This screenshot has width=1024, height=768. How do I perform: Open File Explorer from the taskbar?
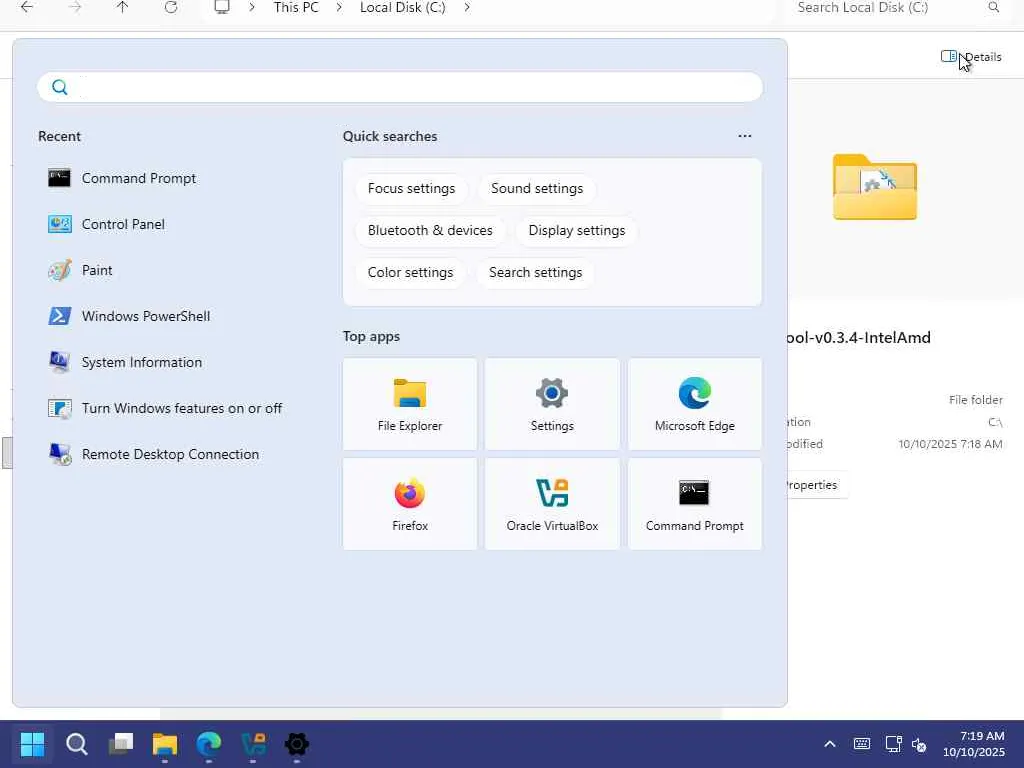pos(165,744)
